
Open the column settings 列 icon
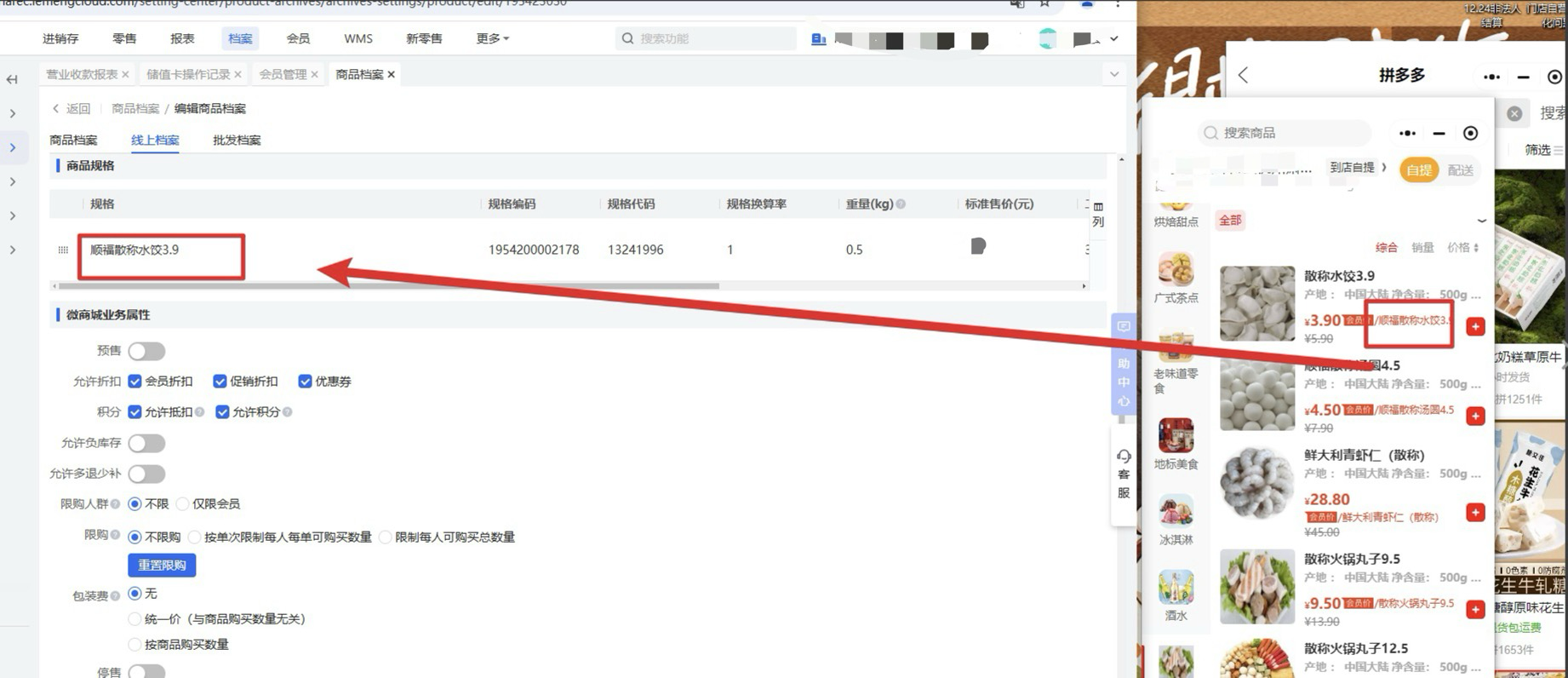click(x=1098, y=214)
